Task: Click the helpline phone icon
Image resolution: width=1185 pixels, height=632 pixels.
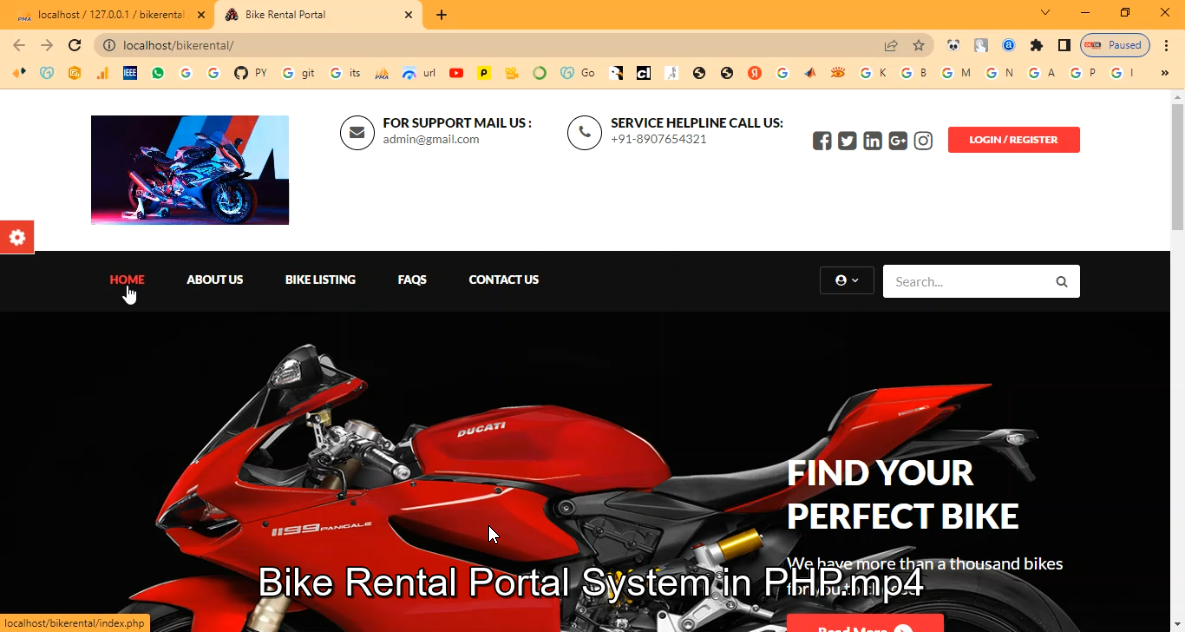Action: (x=584, y=133)
